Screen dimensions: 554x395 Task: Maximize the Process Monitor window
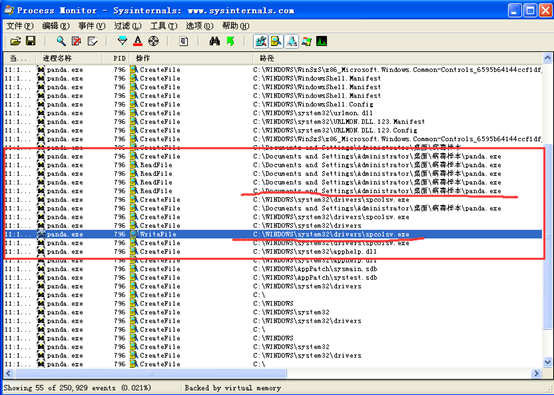click(530, 11)
